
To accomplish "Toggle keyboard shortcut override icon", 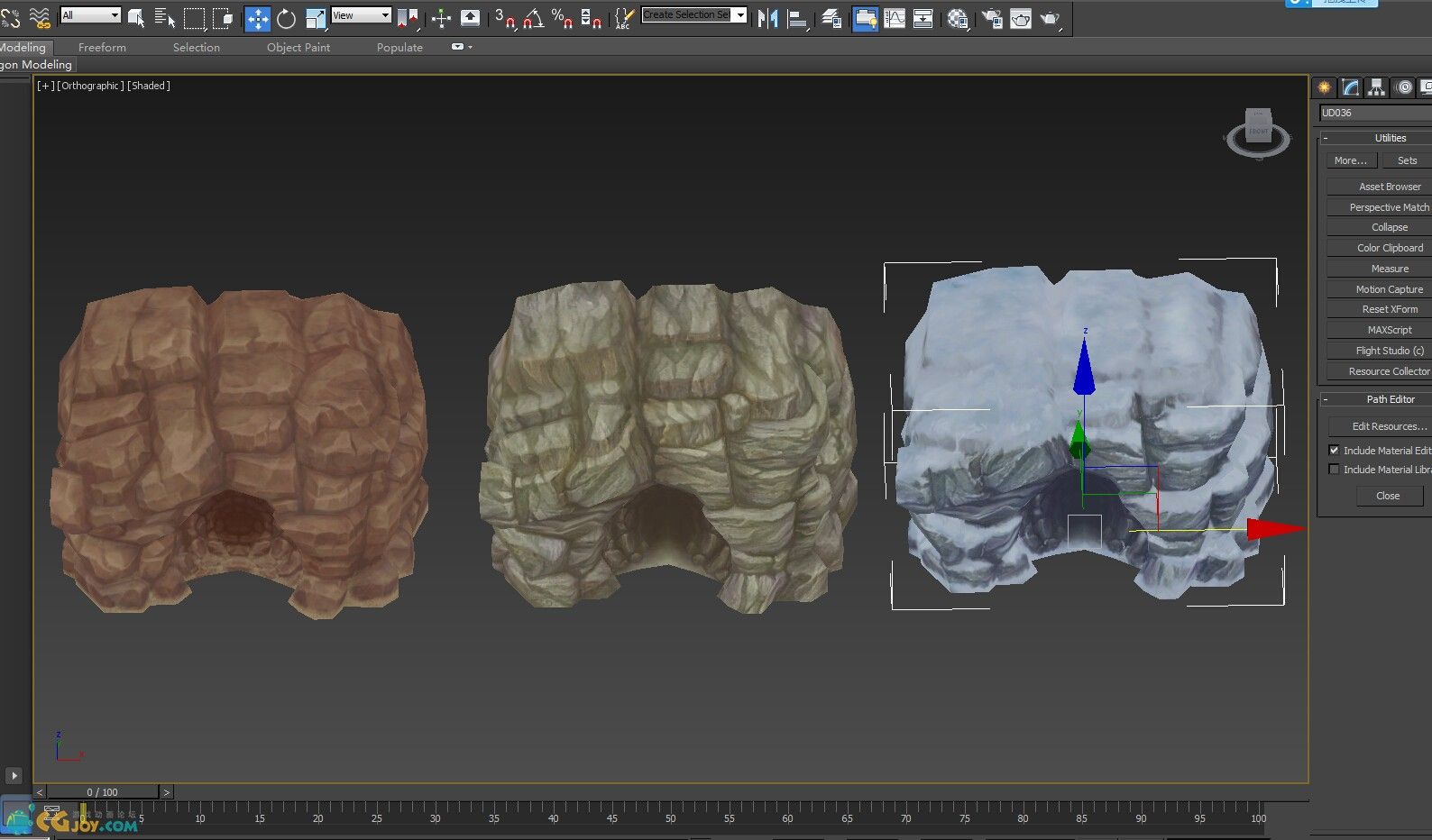I will click(470, 18).
